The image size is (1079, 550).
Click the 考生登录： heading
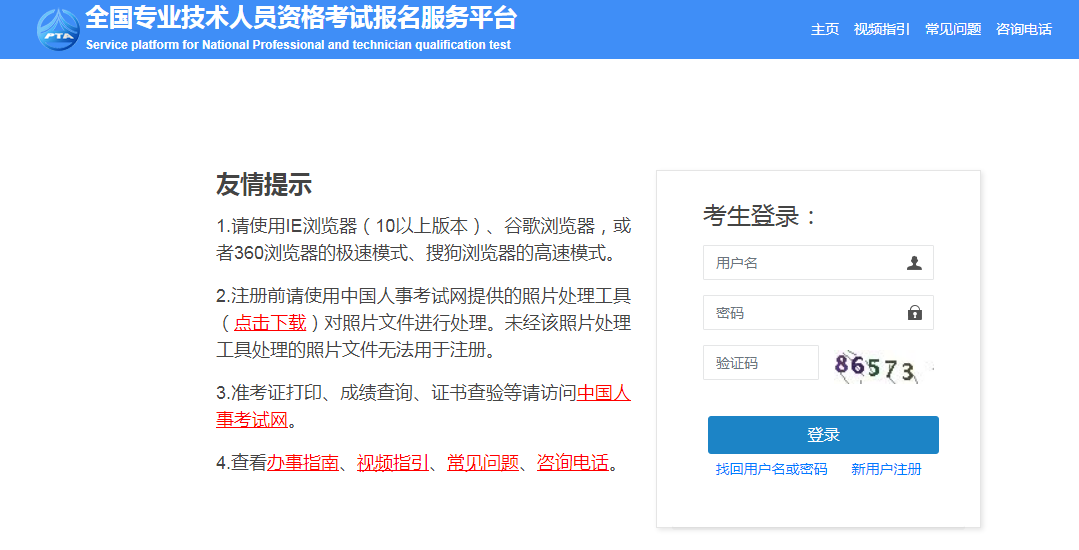[760, 216]
